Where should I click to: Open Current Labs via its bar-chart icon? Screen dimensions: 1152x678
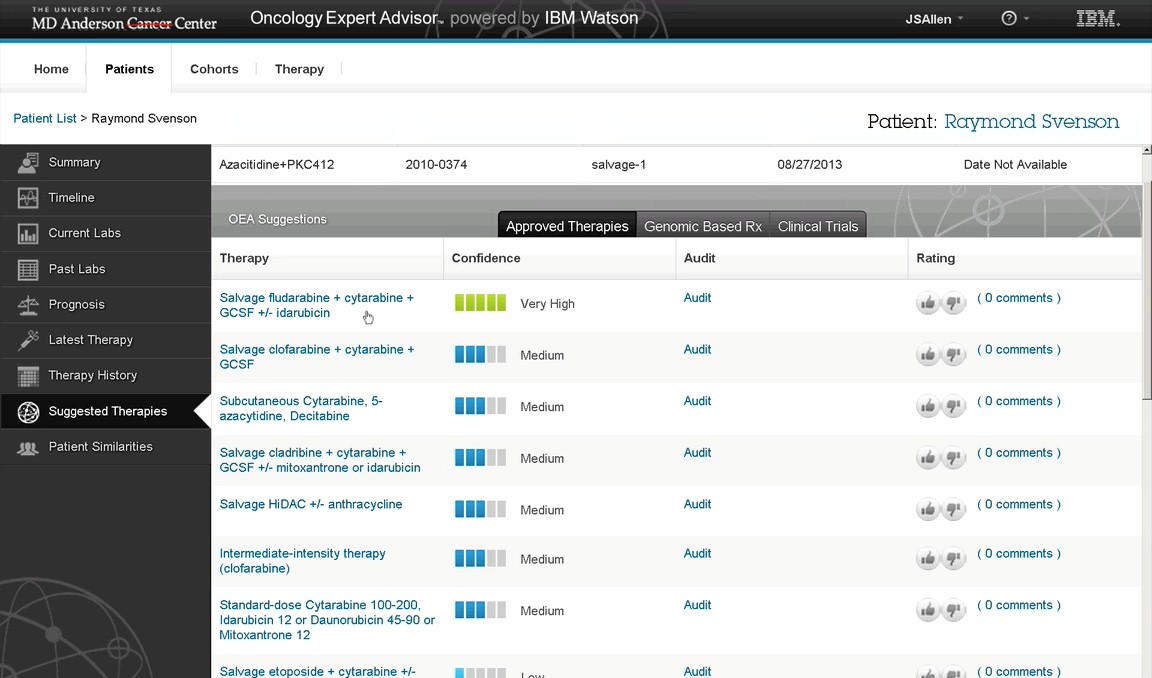28,234
